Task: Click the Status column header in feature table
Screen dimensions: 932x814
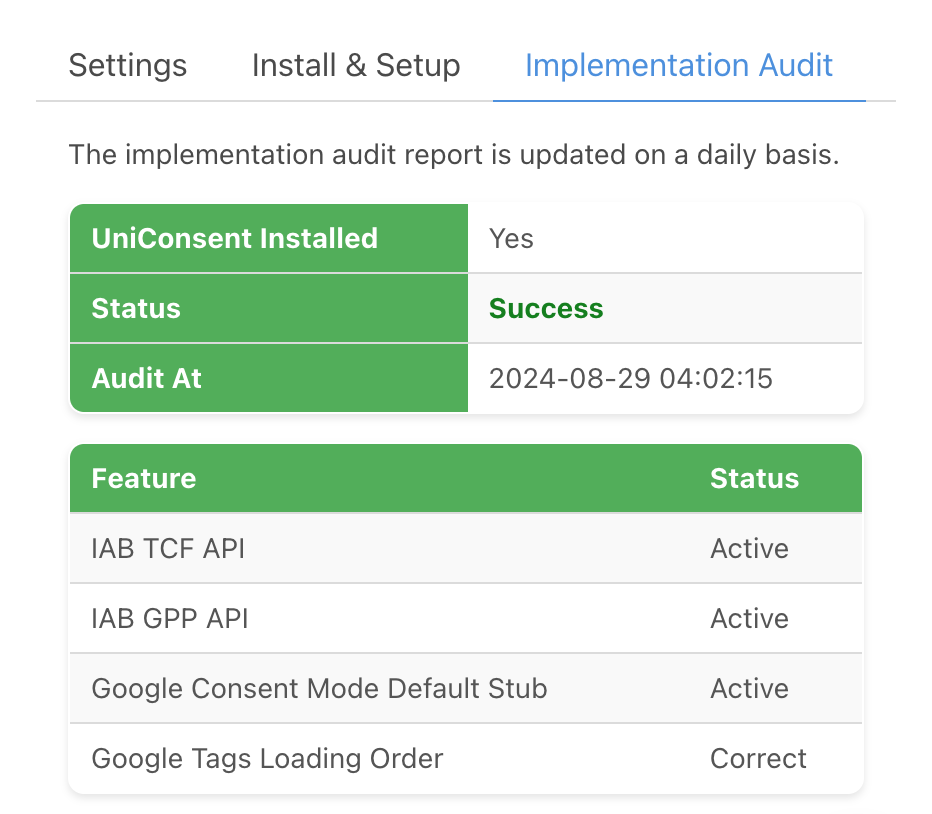Action: 754,478
